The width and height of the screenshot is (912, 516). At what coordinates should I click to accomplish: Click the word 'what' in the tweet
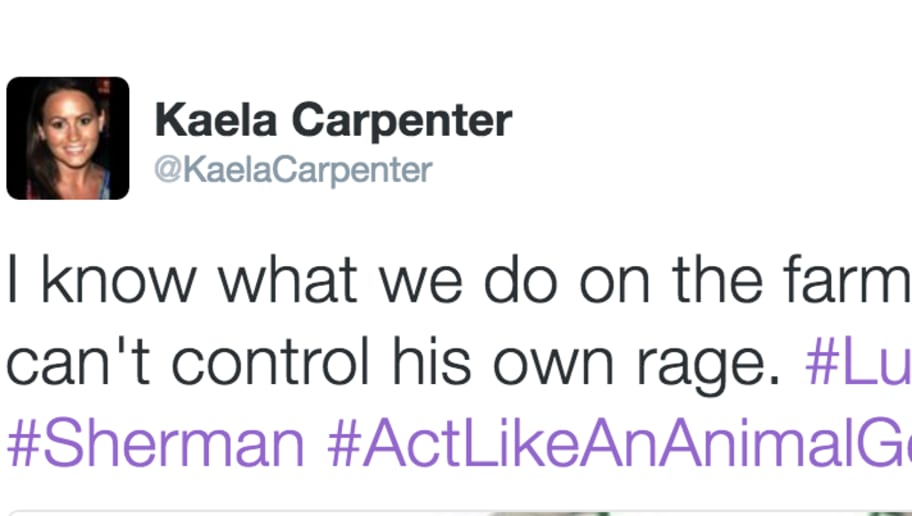(x=287, y=279)
